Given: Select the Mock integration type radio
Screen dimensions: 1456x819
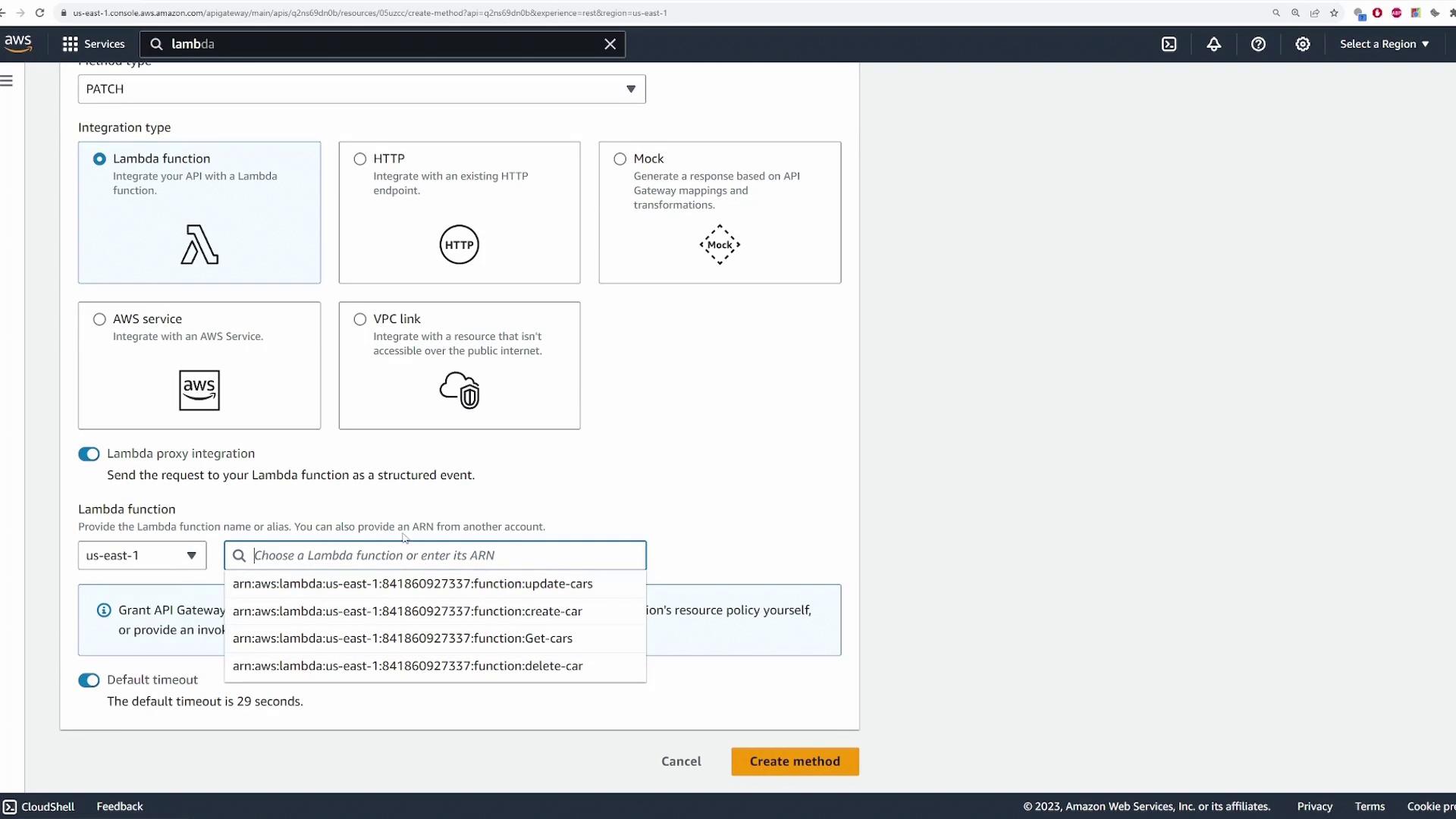Looking at the screenshot, I should tap(620, 159).
